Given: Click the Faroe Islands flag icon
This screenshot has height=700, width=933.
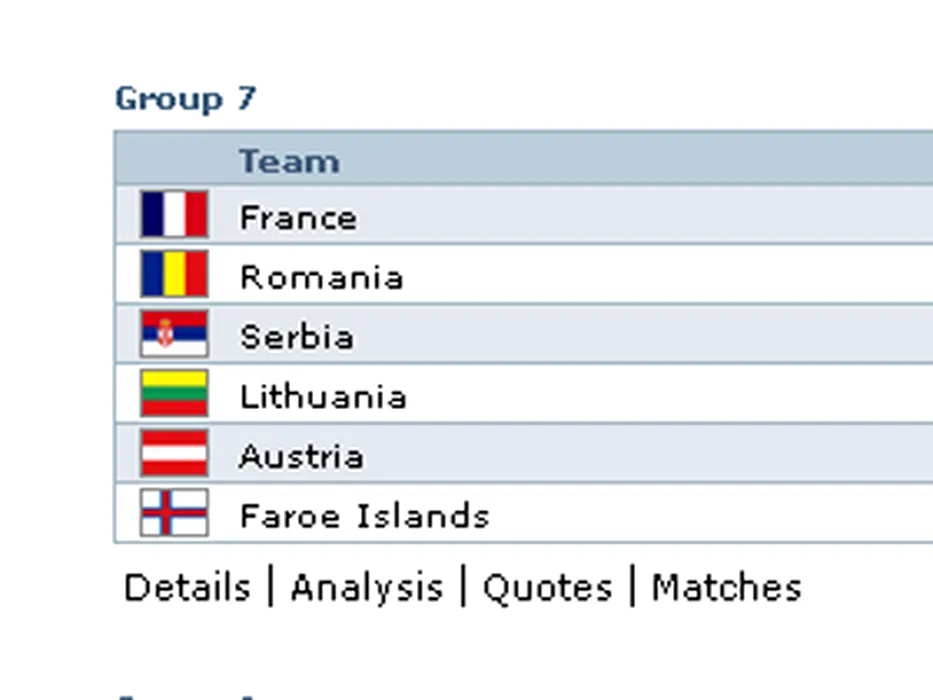Looking at the screenshot, I should (174, 512).
